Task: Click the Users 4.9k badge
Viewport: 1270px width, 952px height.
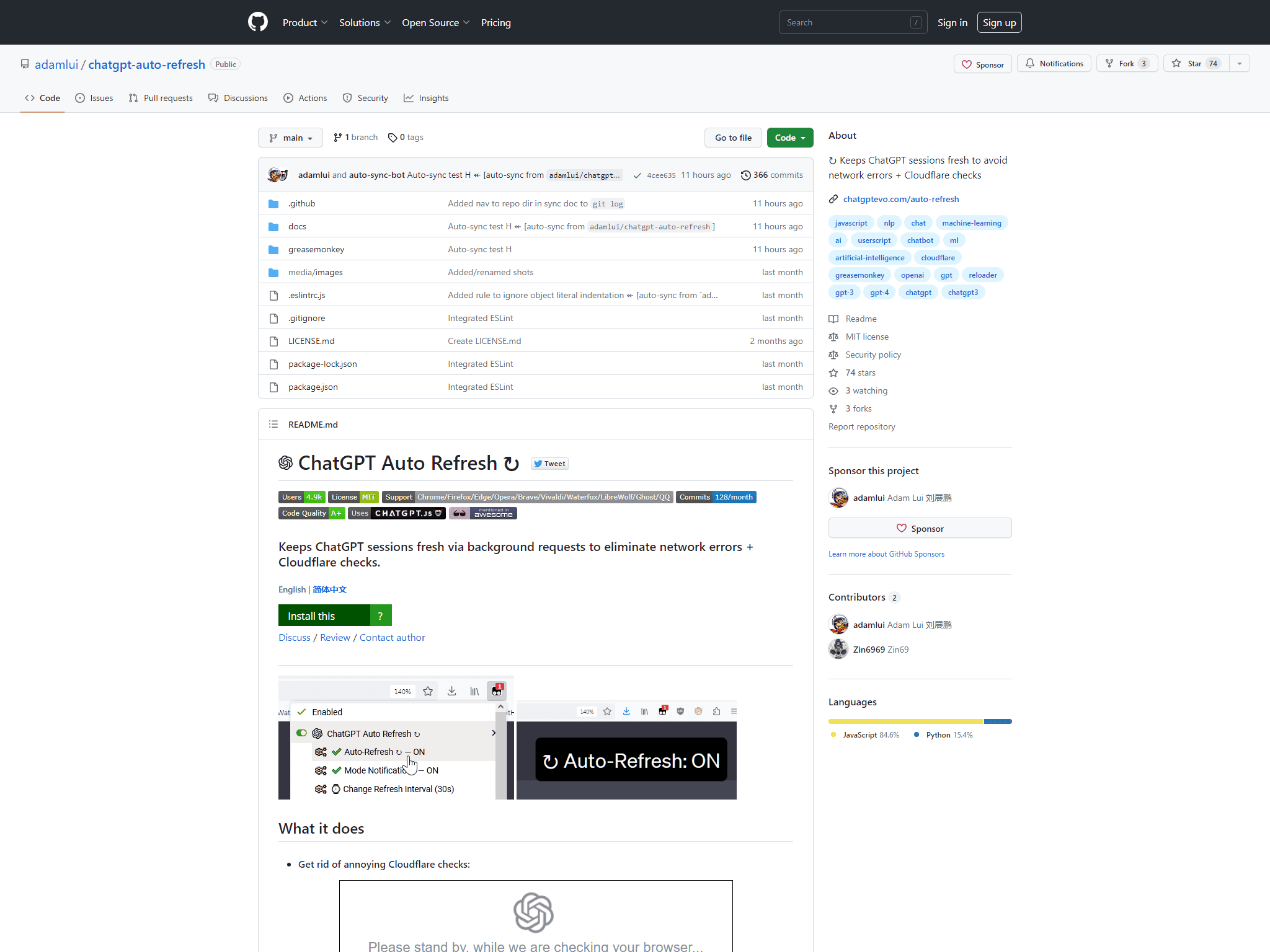Action: click(x=301, y=497)
